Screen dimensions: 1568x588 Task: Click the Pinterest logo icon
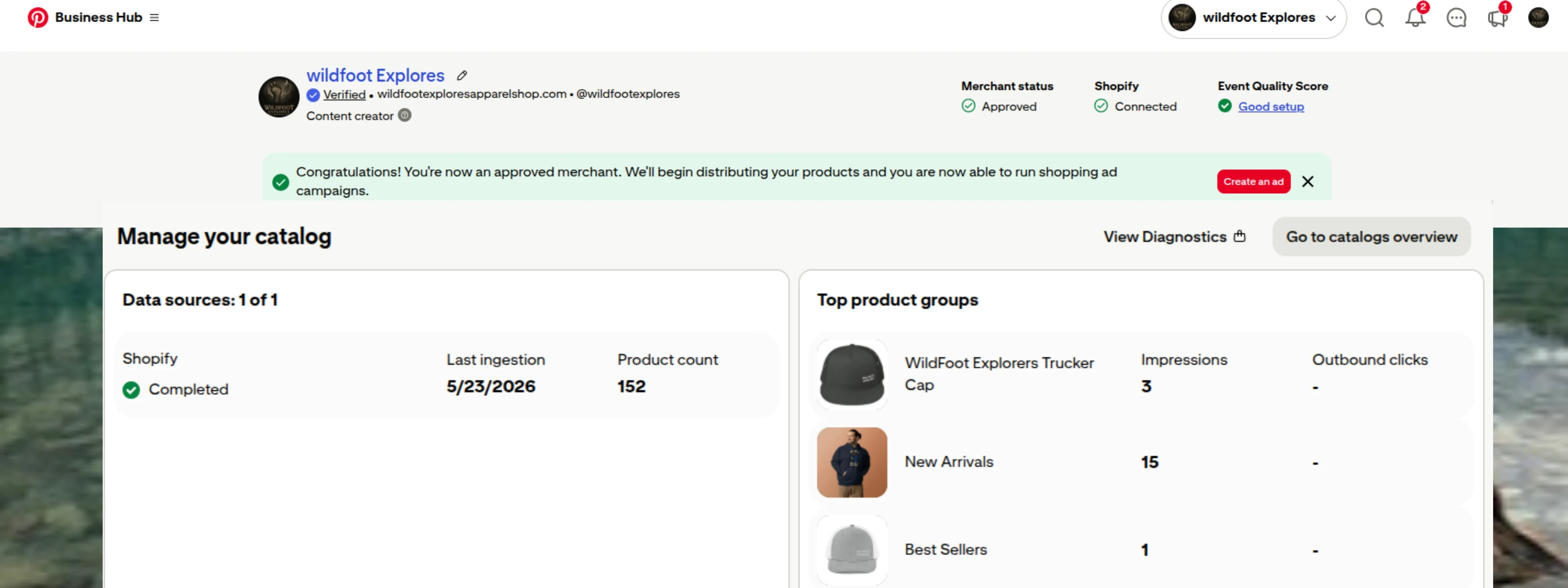tap(38, 17)
